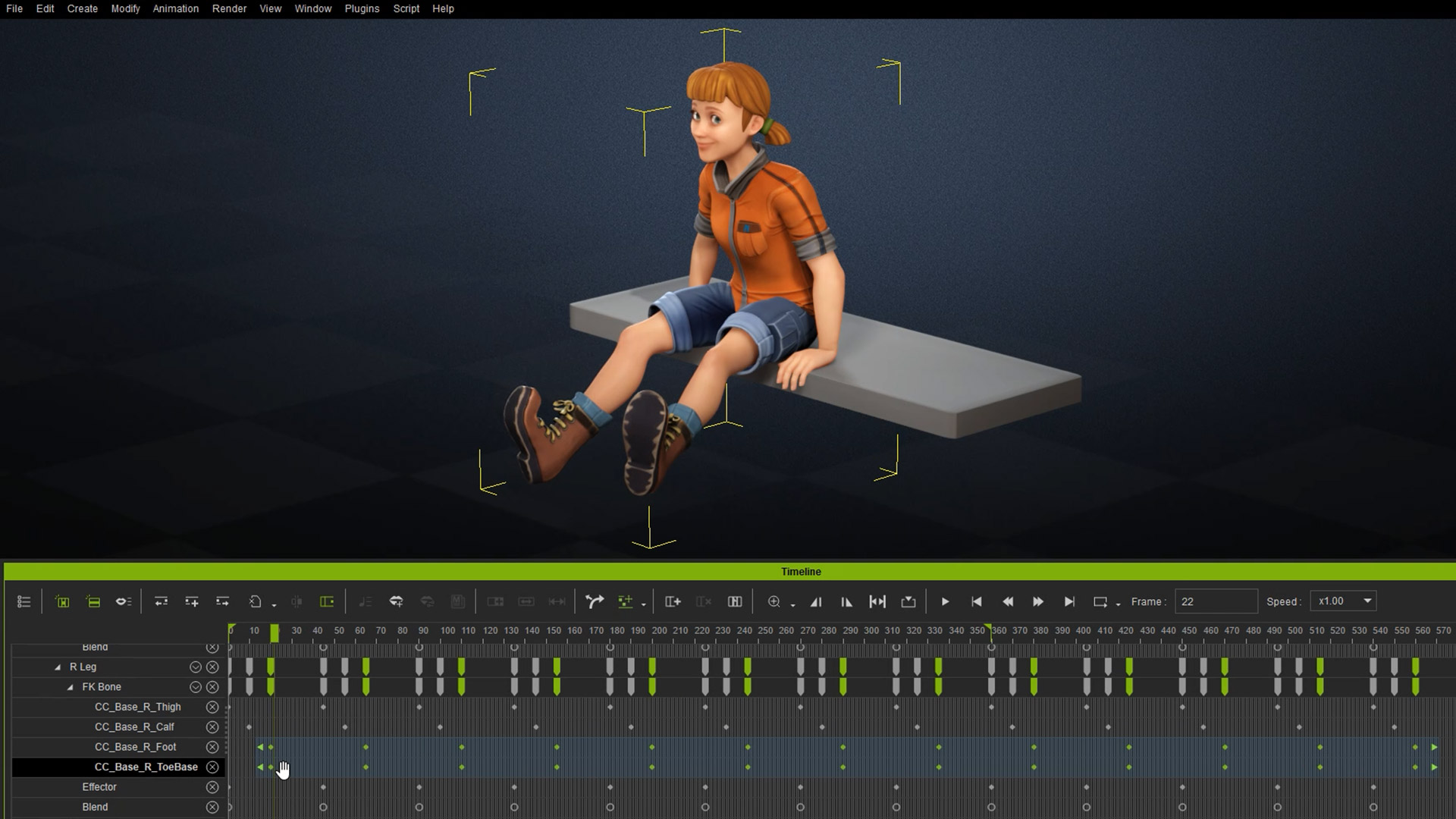Play the animation

click(945, 601)
